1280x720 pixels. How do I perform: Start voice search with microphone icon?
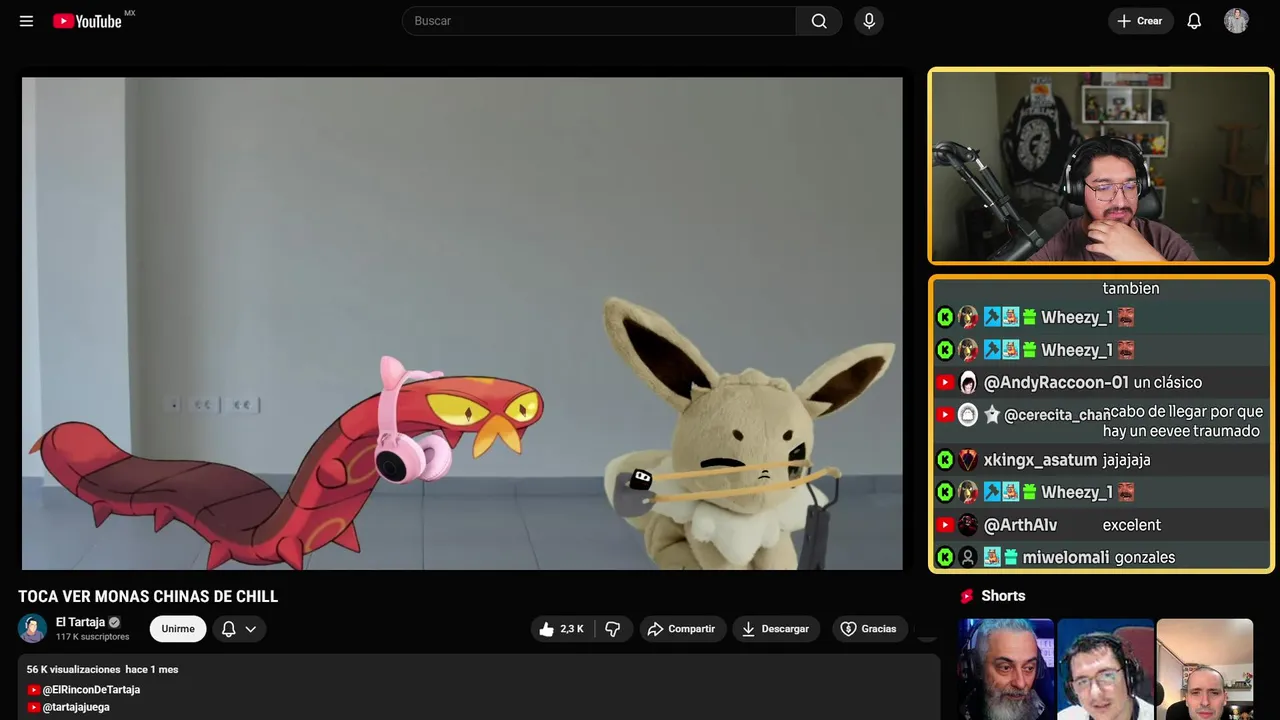point(869,21)
